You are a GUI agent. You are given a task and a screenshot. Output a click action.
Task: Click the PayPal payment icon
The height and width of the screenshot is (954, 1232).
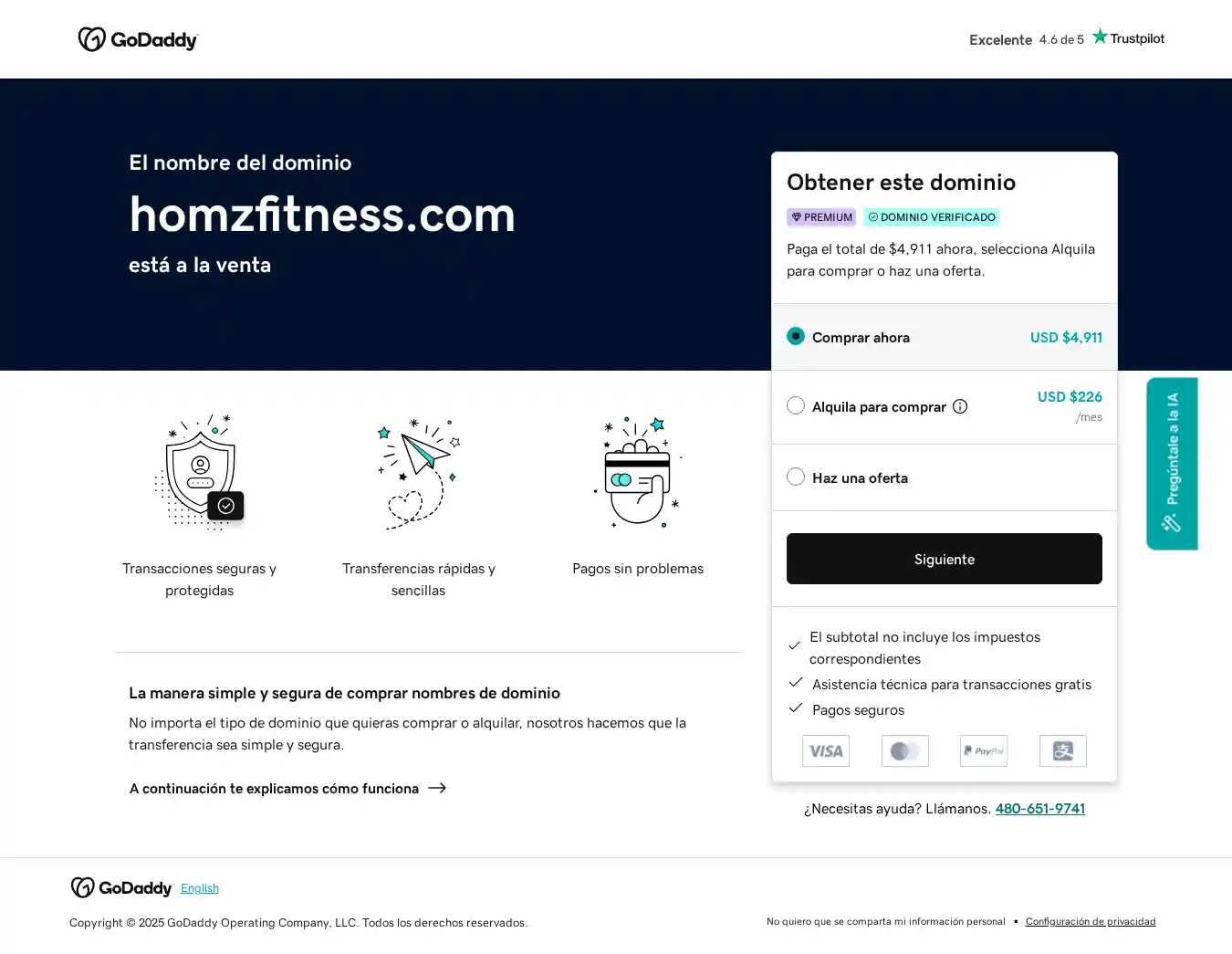tap(984, 751)
